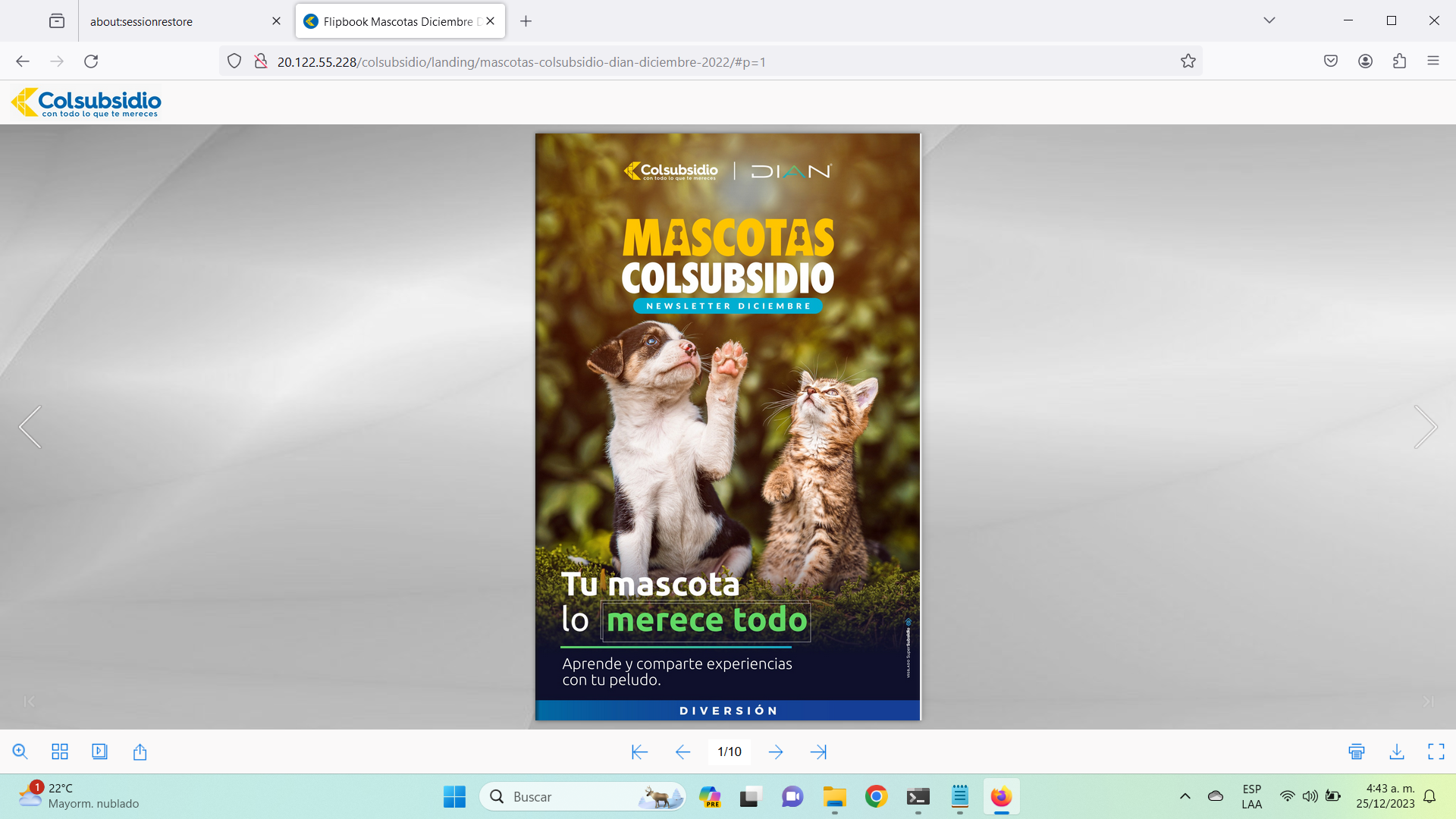
Task: Show hidden system tray icons
Action: point(1185,796)
